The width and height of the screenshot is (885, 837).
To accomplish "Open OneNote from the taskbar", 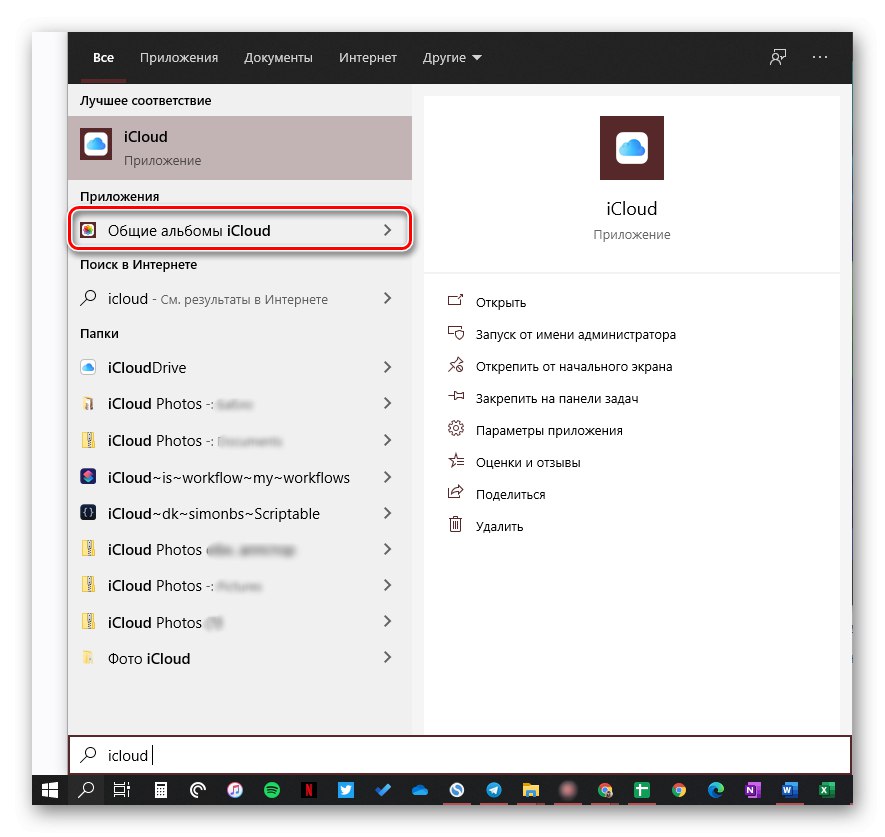I will (x=752, y=789).
